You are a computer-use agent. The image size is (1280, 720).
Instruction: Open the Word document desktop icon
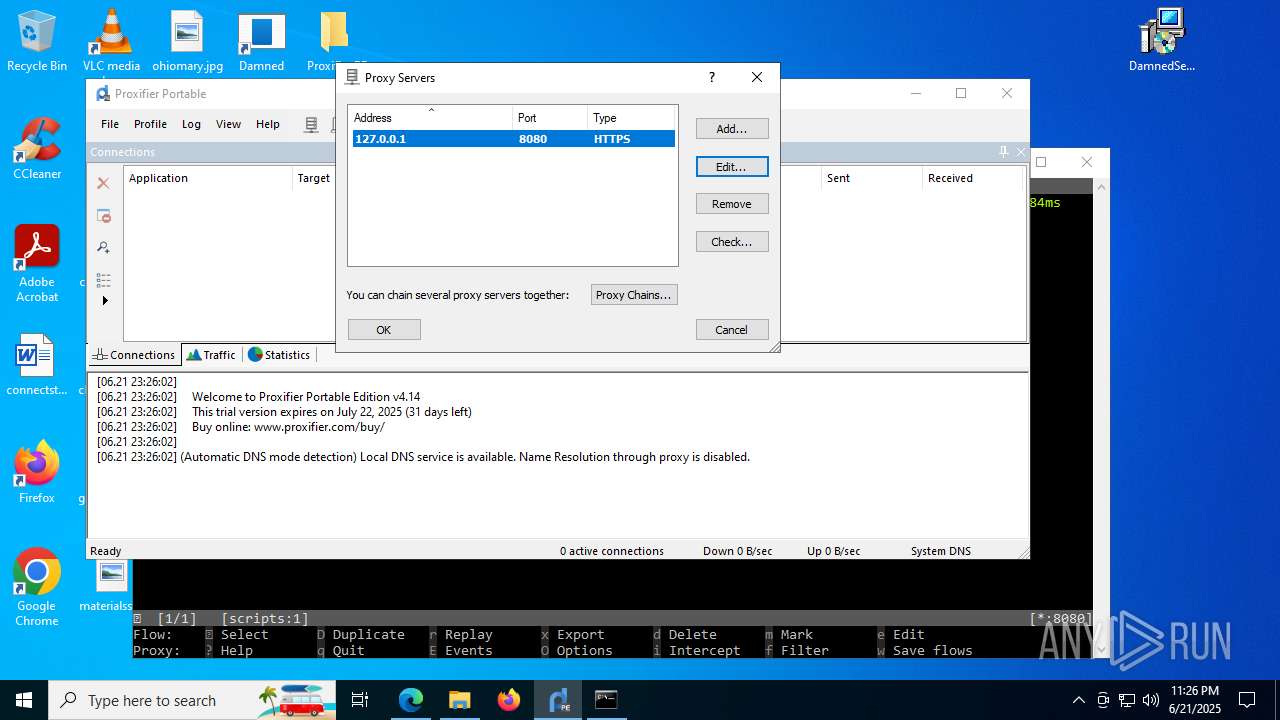(37, 364)
